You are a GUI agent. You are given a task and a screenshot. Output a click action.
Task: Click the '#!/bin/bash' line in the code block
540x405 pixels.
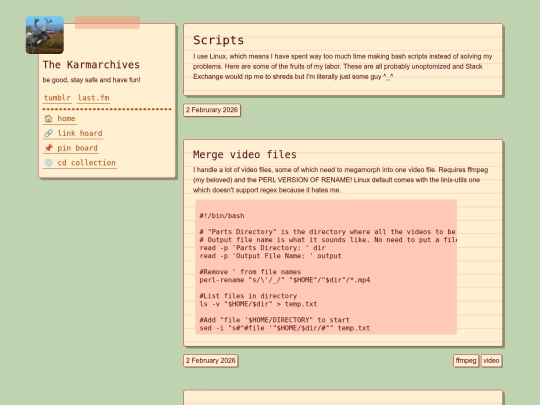point(222,216)
